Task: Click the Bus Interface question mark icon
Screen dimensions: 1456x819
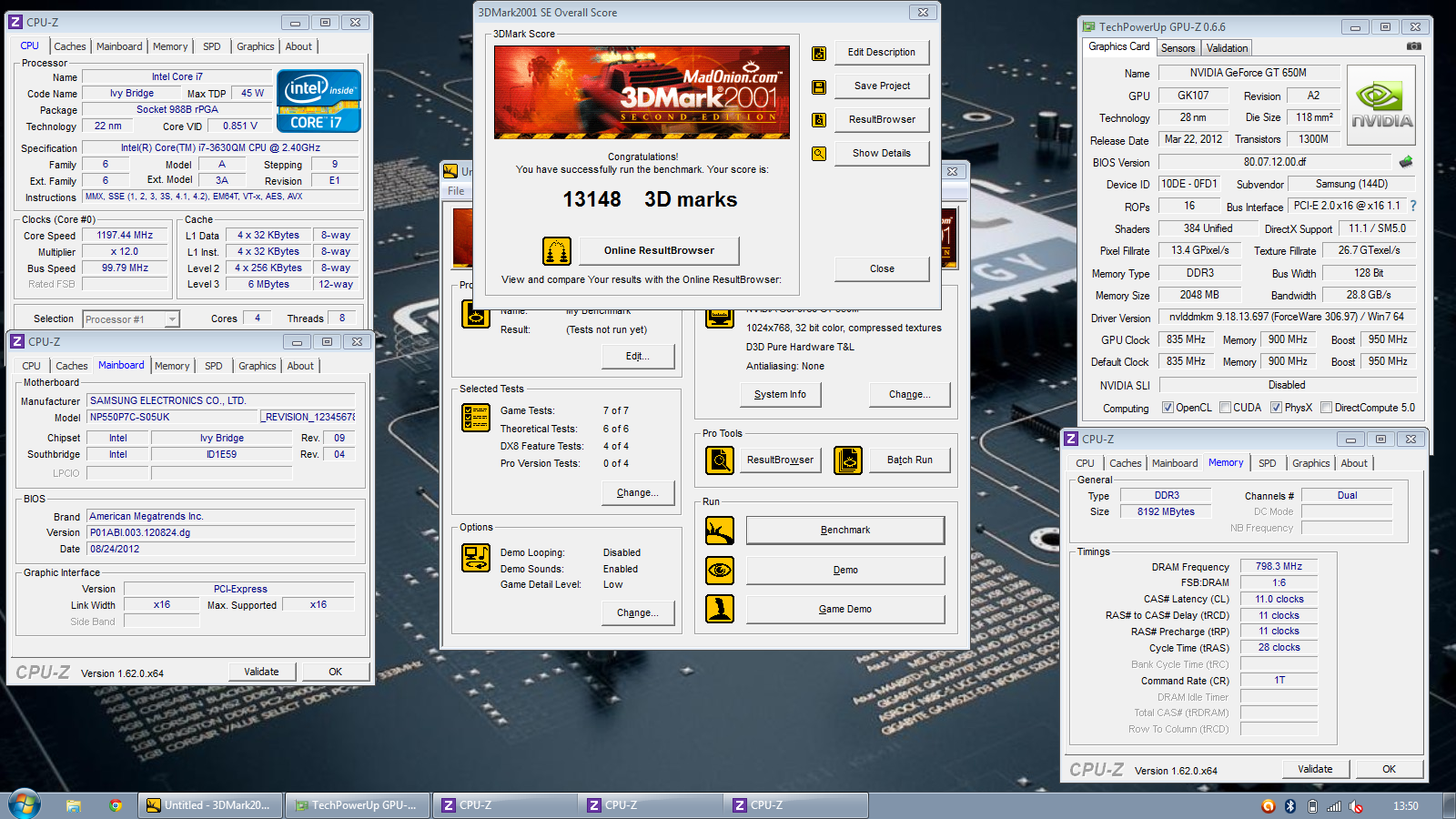Action: pyautogui.click(x=1413, y=207)
